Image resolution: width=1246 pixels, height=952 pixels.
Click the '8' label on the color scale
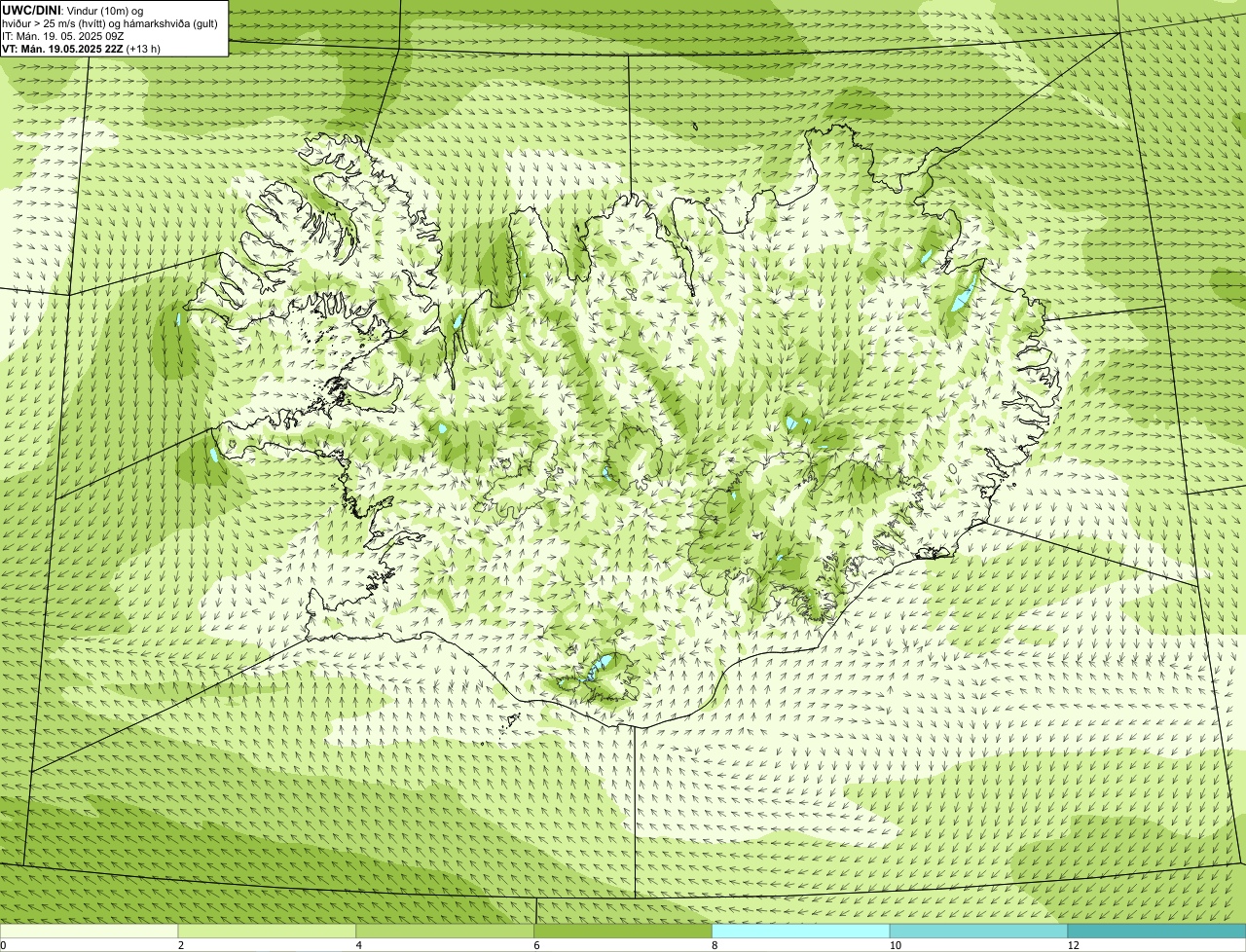tap(715, 945)
